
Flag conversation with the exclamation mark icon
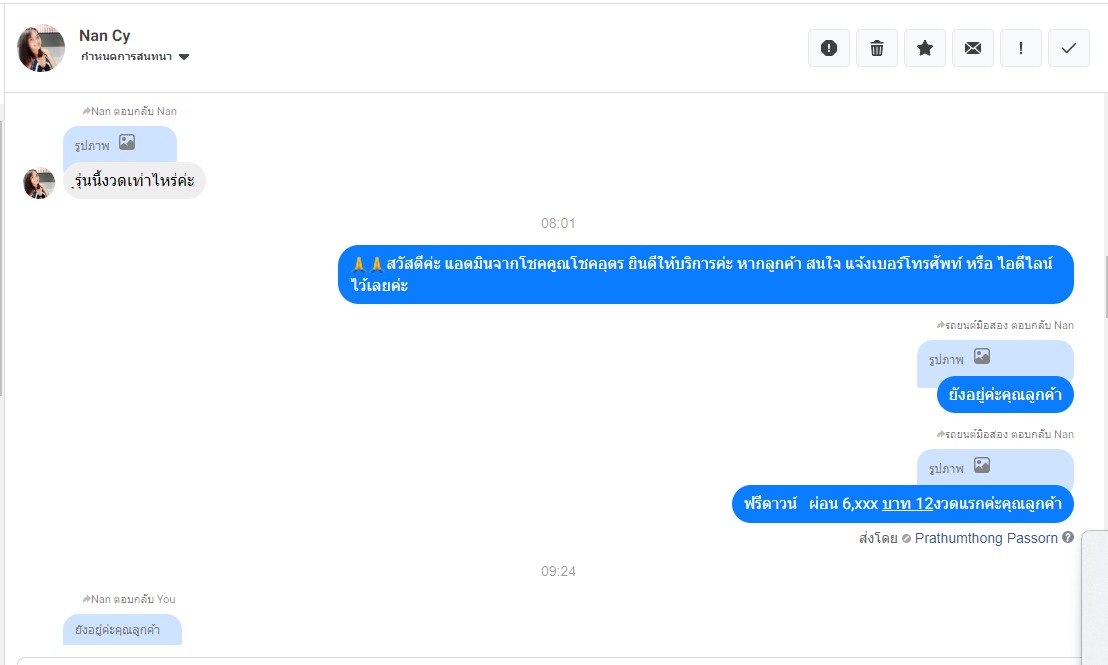(1021, 48)
